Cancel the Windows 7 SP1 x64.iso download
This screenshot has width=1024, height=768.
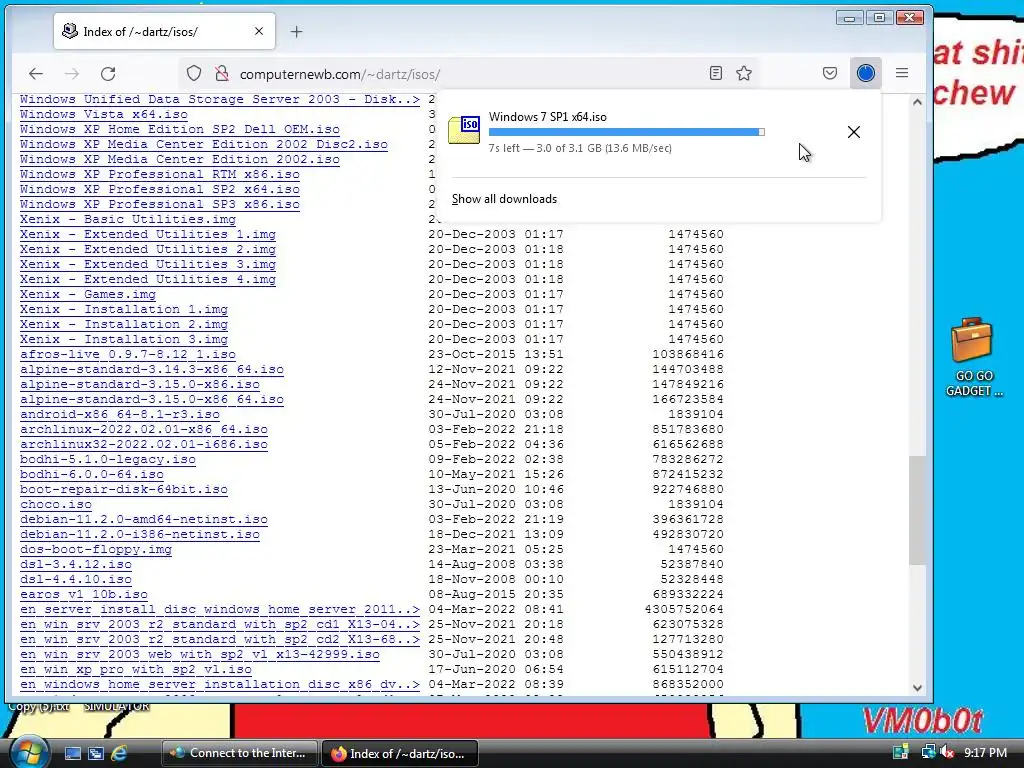[854, 132]
